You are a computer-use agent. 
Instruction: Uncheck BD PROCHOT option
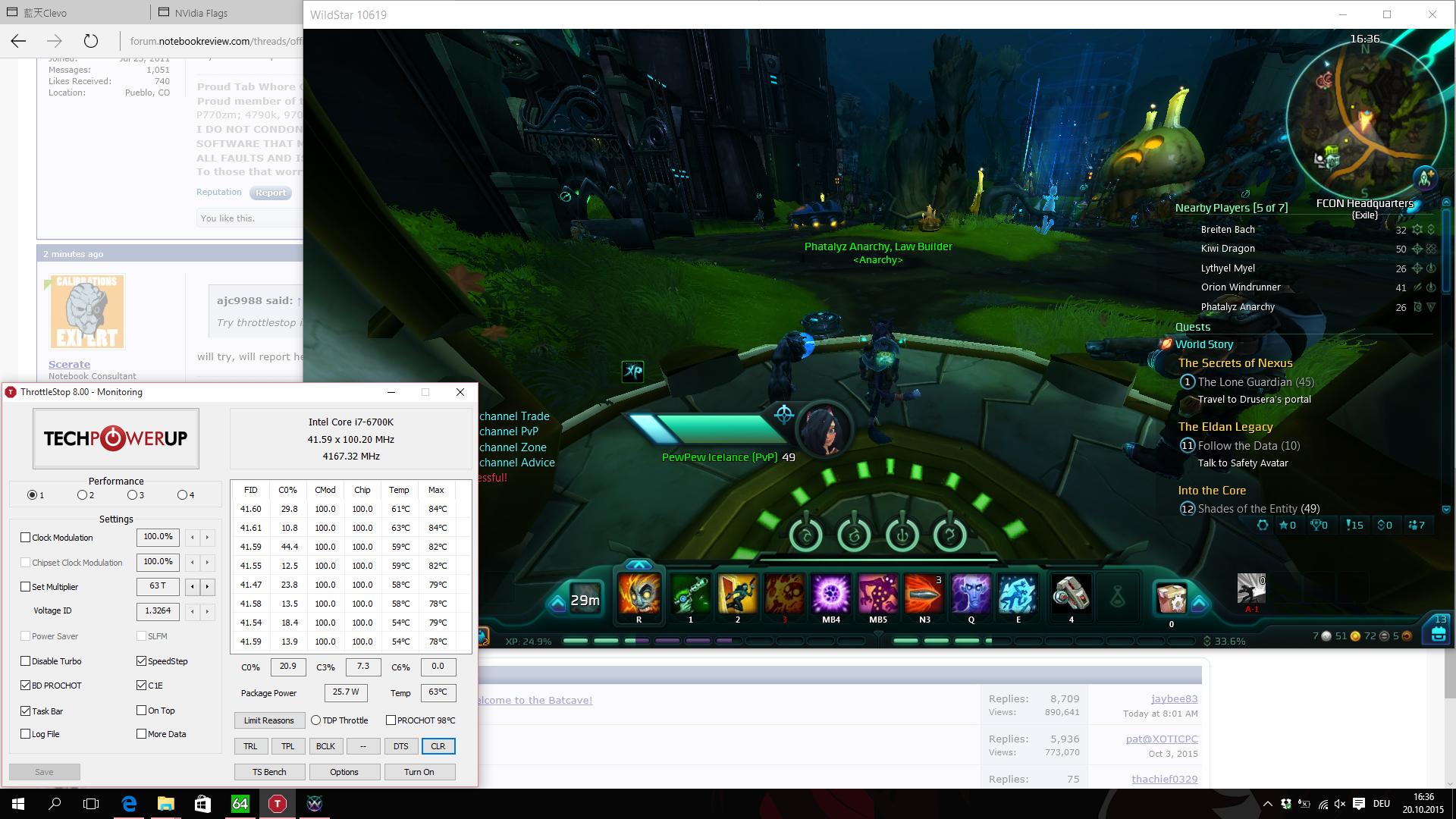point(26,685)
